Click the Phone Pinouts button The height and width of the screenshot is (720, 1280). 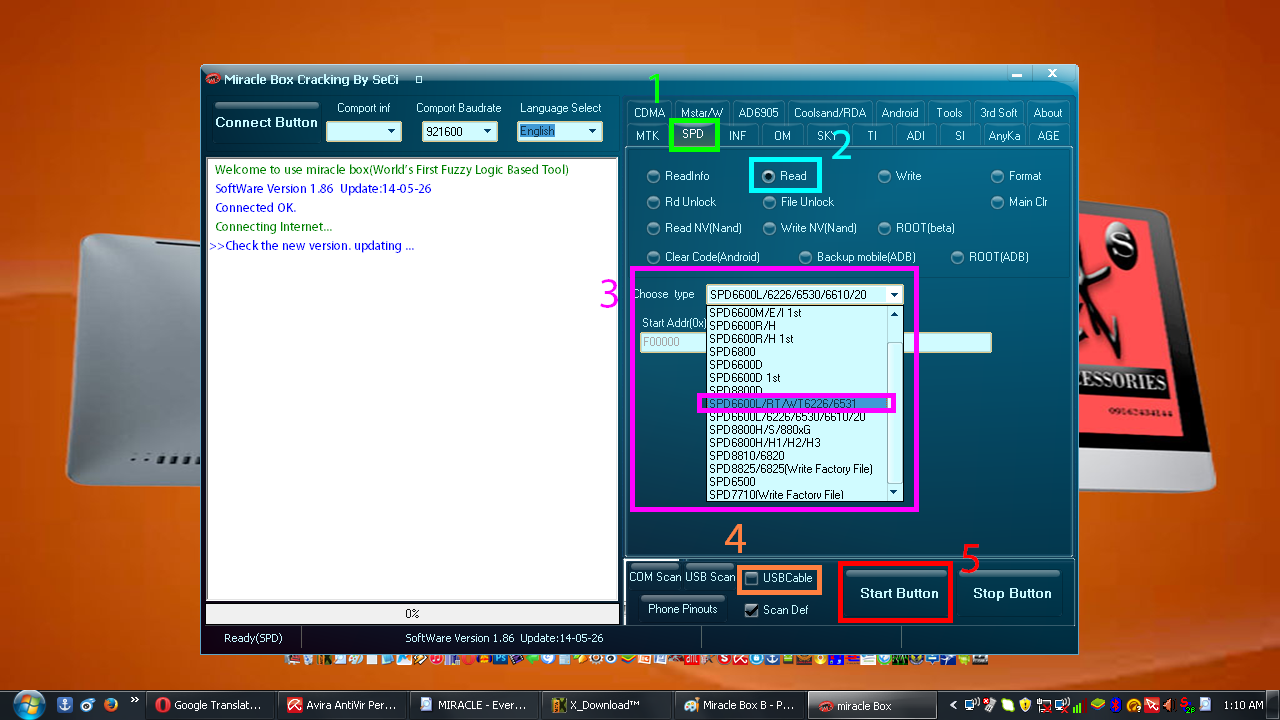pos(682,609)
